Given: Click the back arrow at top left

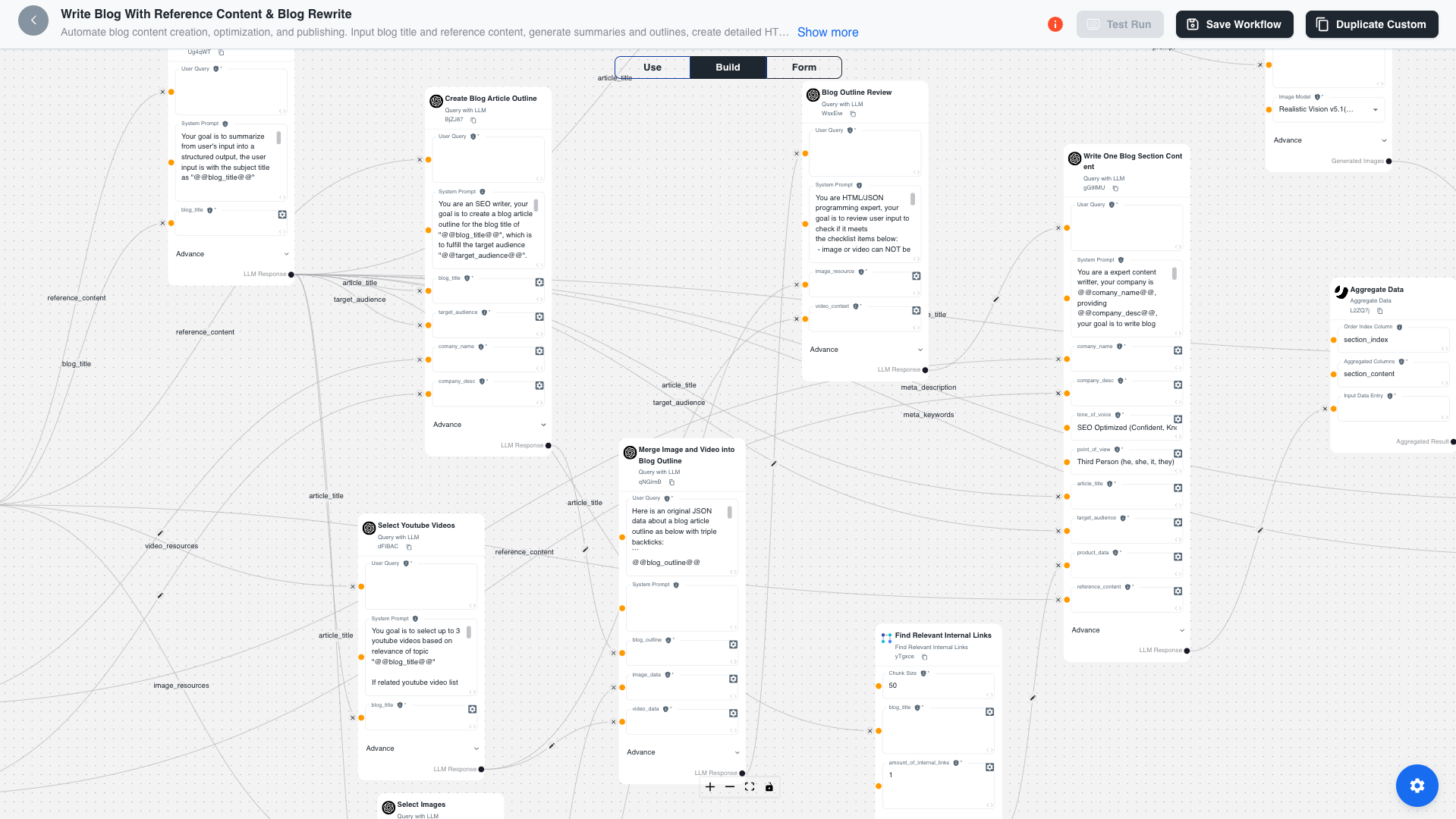Looking at the screenshot, I should [x=33, y=20].
